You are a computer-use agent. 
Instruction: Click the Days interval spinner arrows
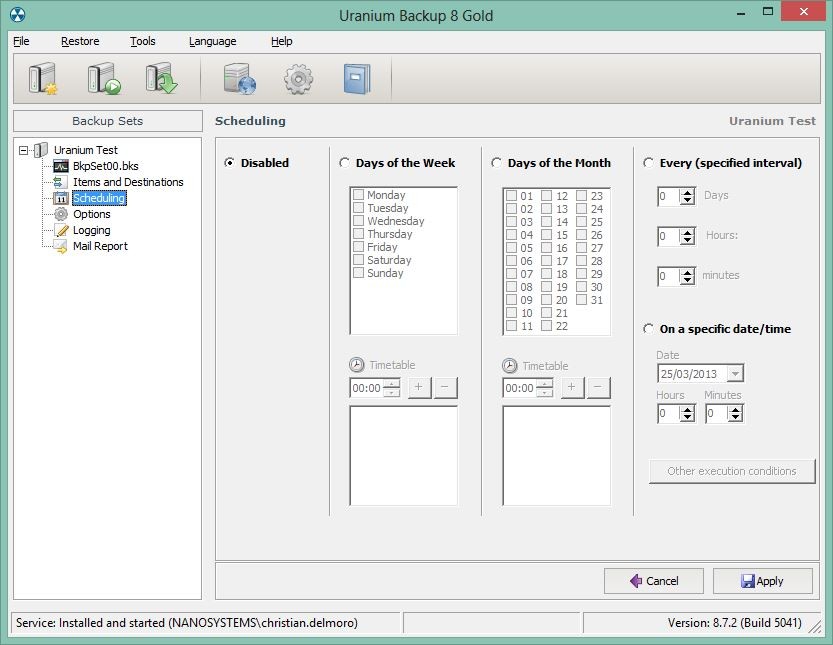[x=687, y=196]
